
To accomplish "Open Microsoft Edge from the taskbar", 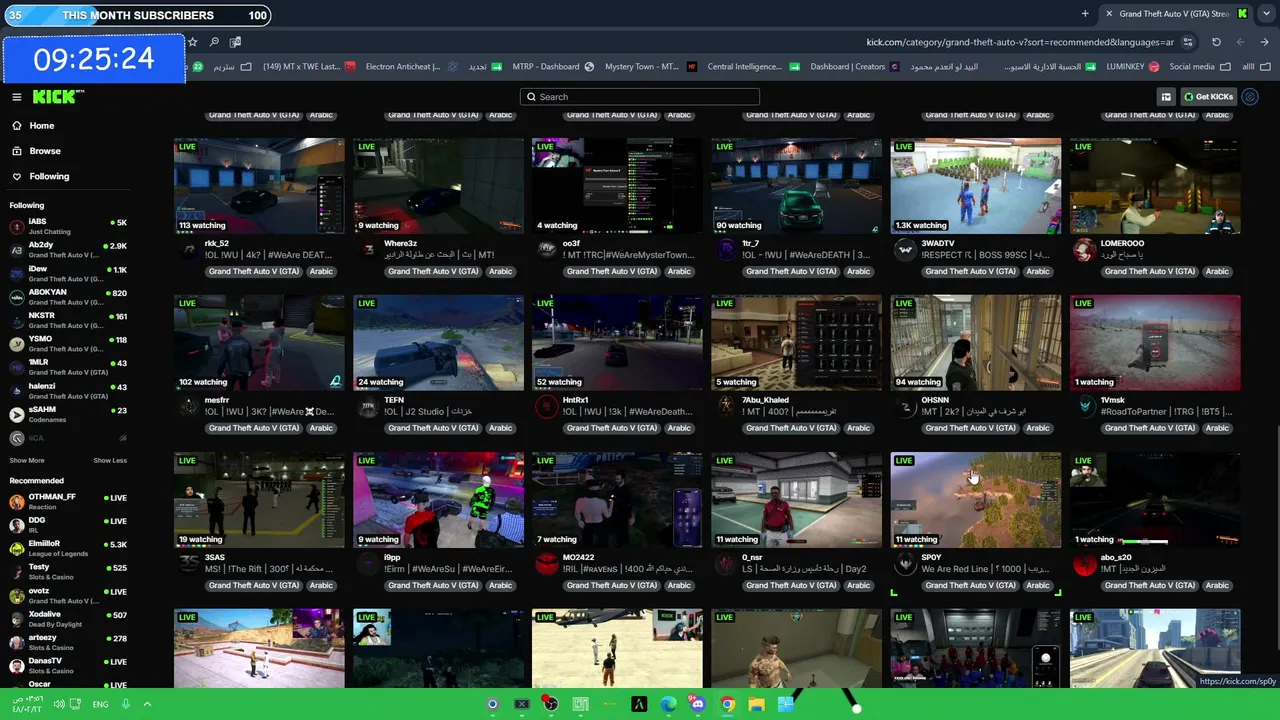I will tap(668, 704).
